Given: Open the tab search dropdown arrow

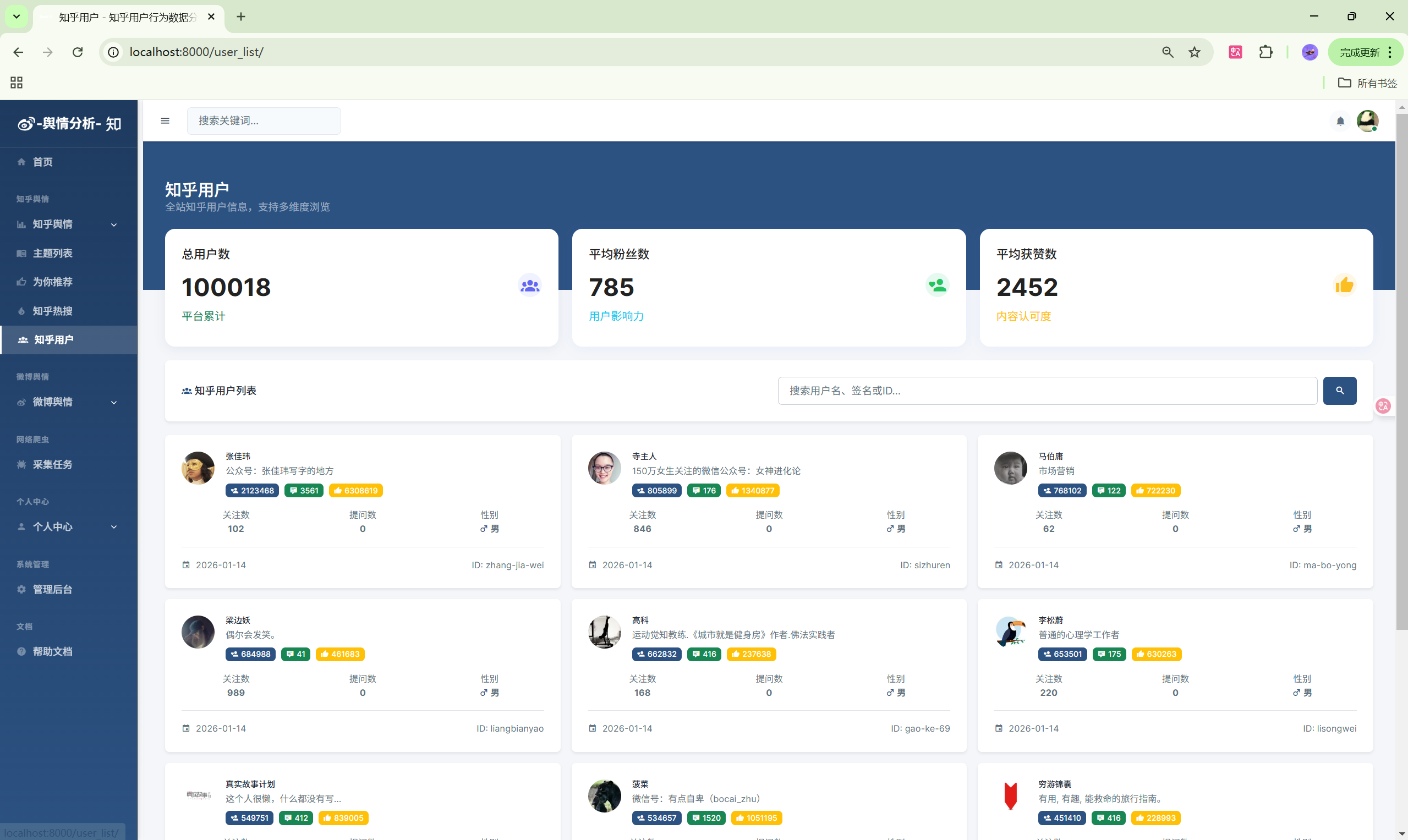Looking at the screenshot, I should coord(17,17).
